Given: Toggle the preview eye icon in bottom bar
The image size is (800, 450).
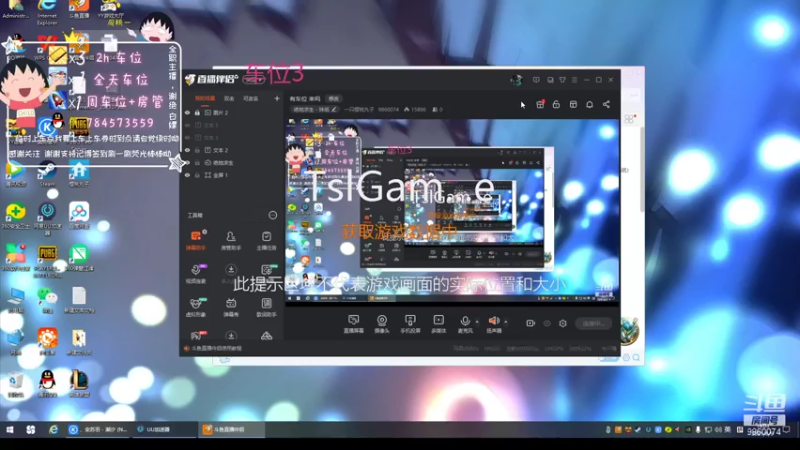Looking at the screenshot, I should tap(546, 323).
